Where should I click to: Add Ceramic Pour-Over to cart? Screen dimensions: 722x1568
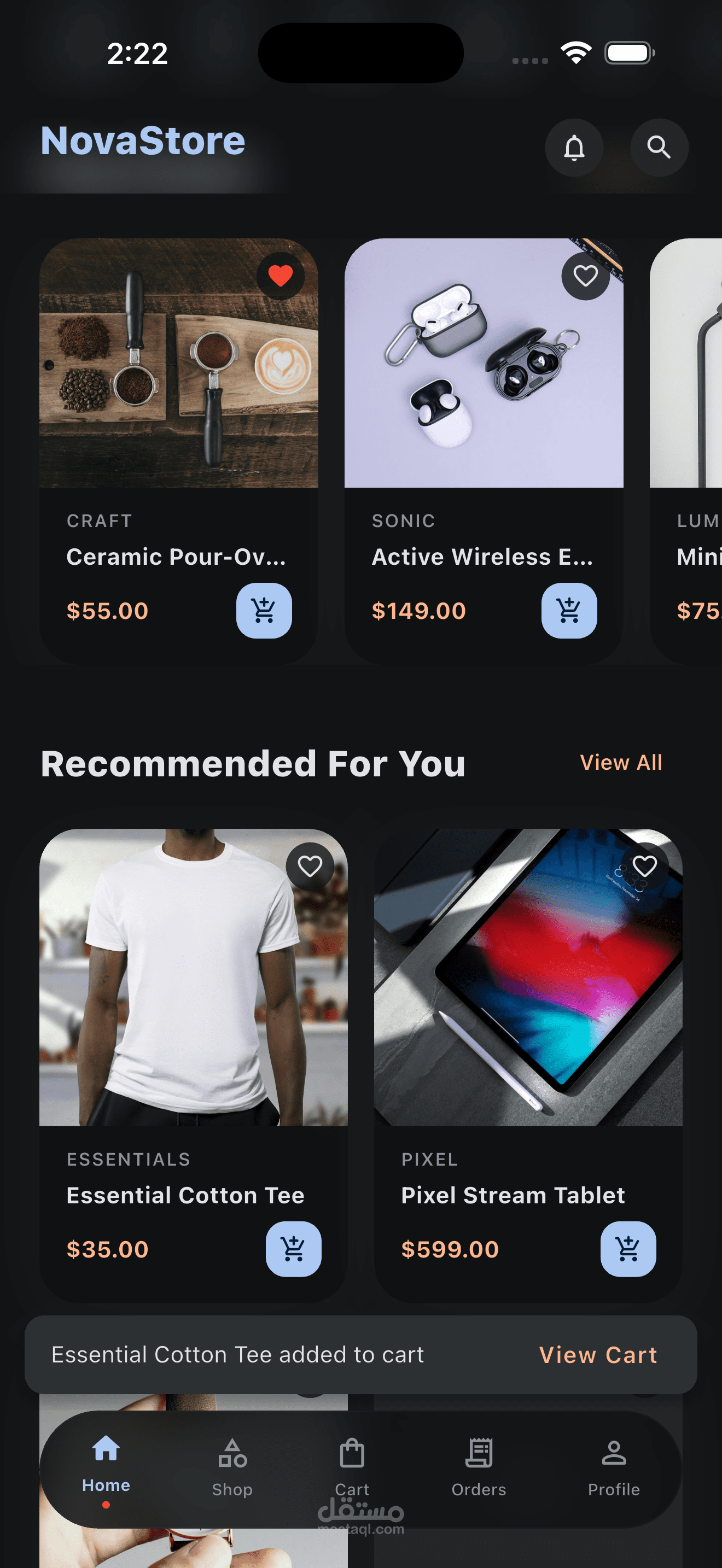264,611
